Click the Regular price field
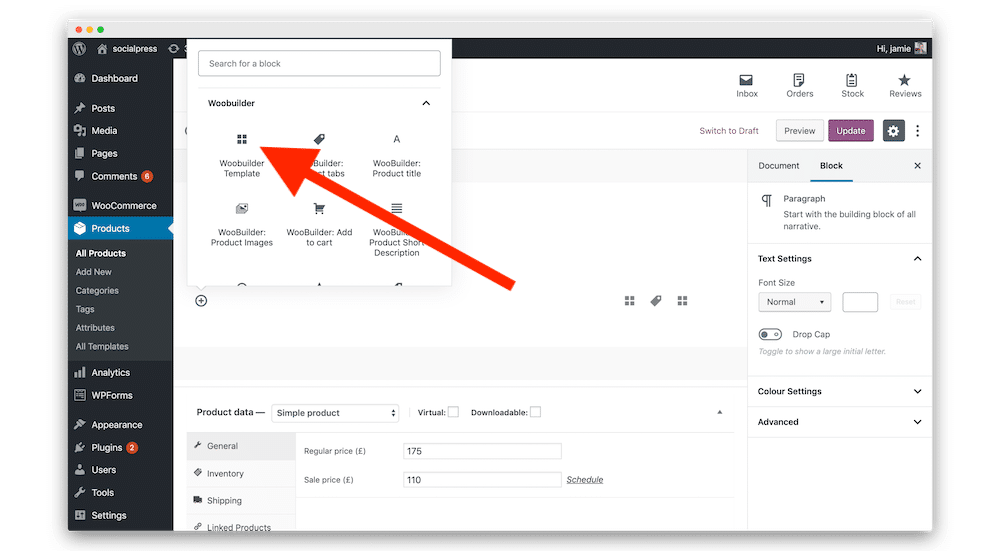This screenshot has height=551, width=1000. (x=482, y=452)
